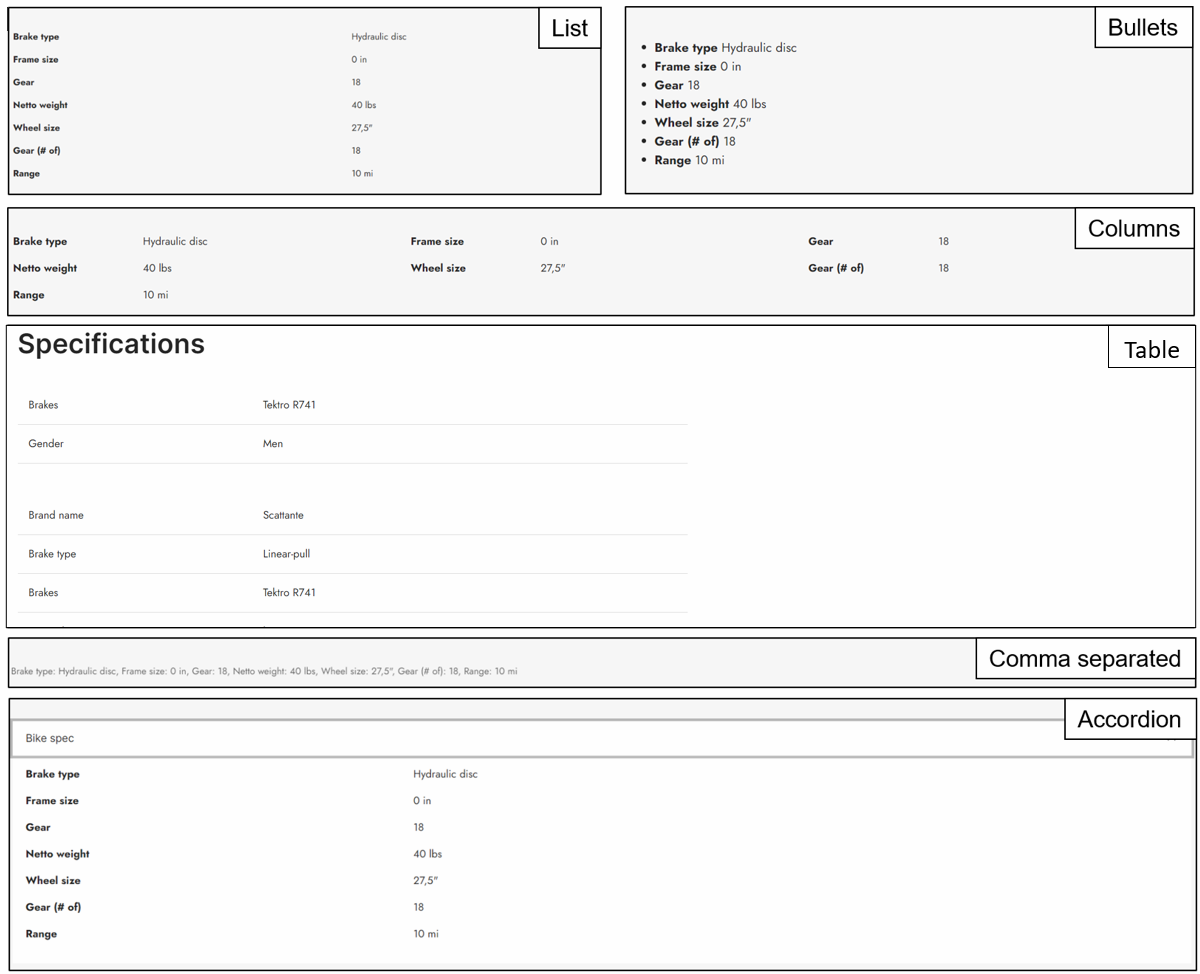Screen dimensions: 1200x974
Task: Click Wheel size bullet item
Action: (x=702, y=123)
